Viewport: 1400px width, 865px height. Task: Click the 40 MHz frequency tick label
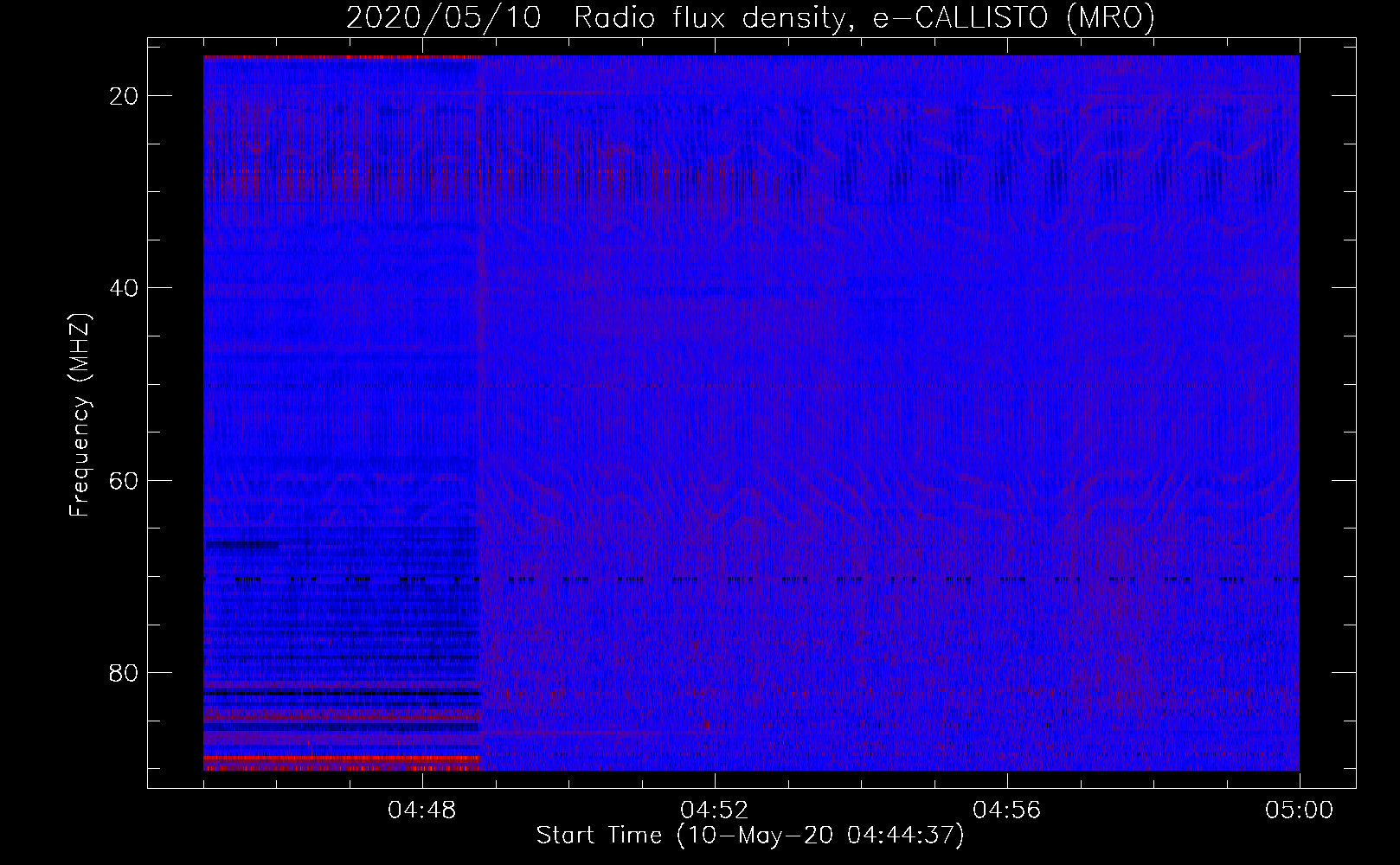tap(124, 288)
